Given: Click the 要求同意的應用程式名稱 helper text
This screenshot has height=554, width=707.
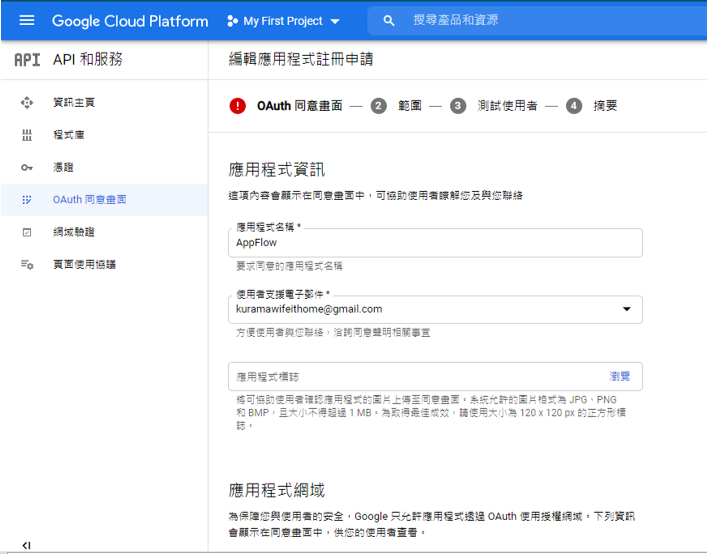Looking at the screenshot, I should tap(289, 266).
